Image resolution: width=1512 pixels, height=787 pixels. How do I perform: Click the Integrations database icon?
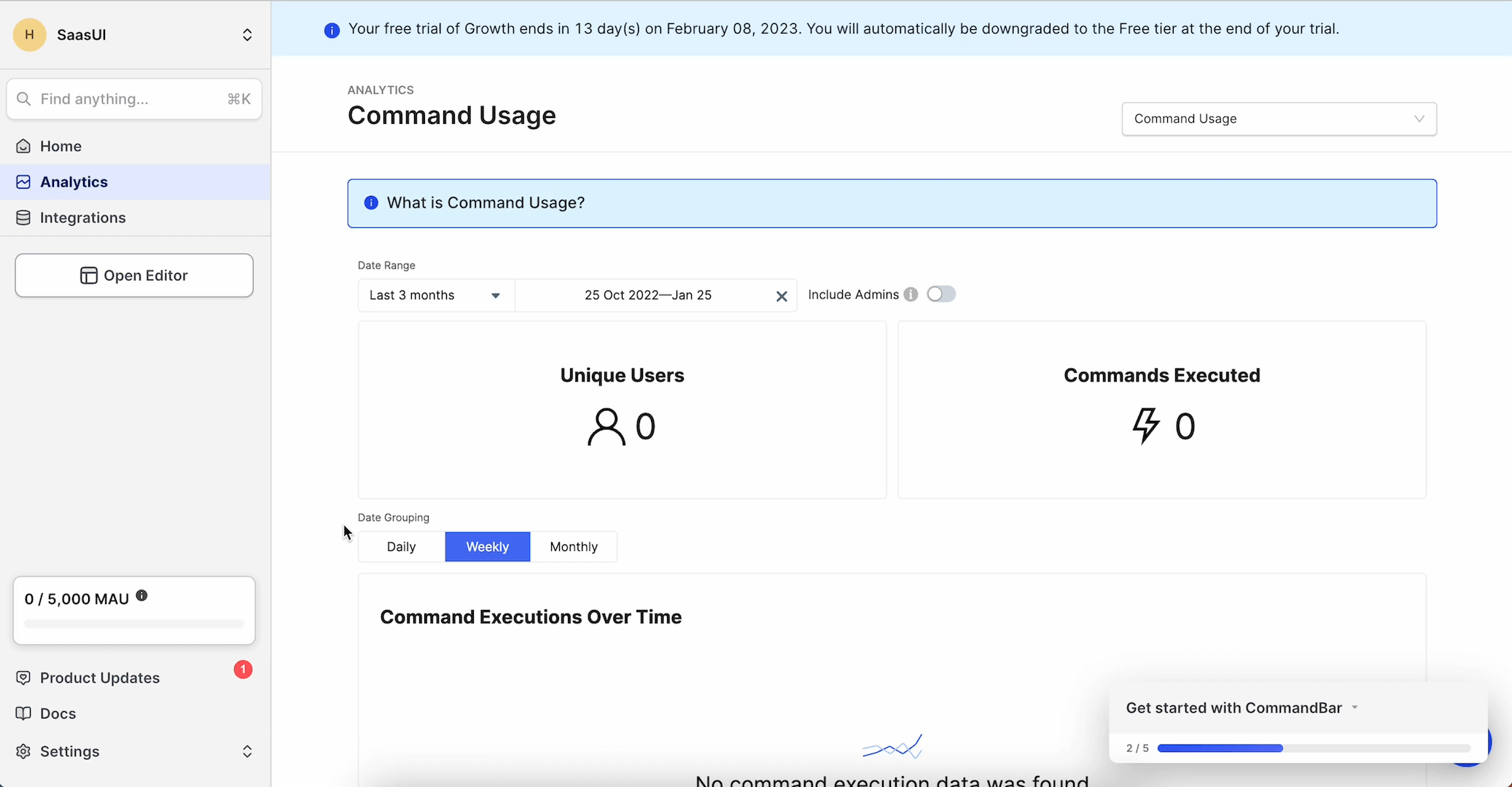pos(23,217)
